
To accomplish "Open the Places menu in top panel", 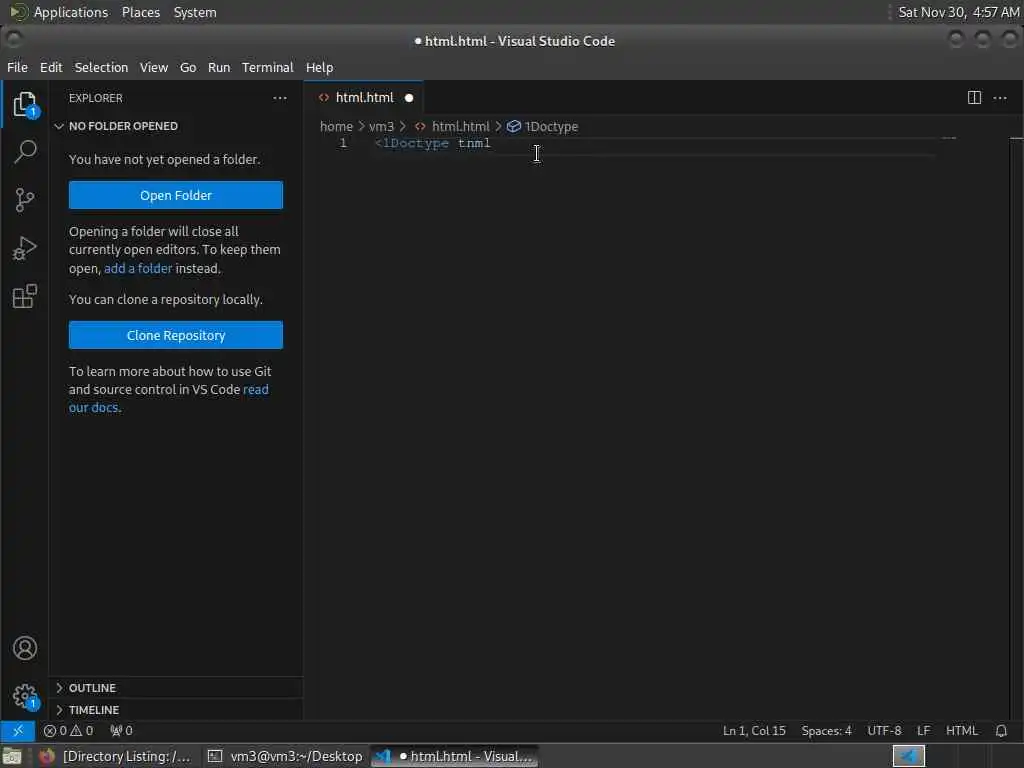I will [x=140, y=12].
